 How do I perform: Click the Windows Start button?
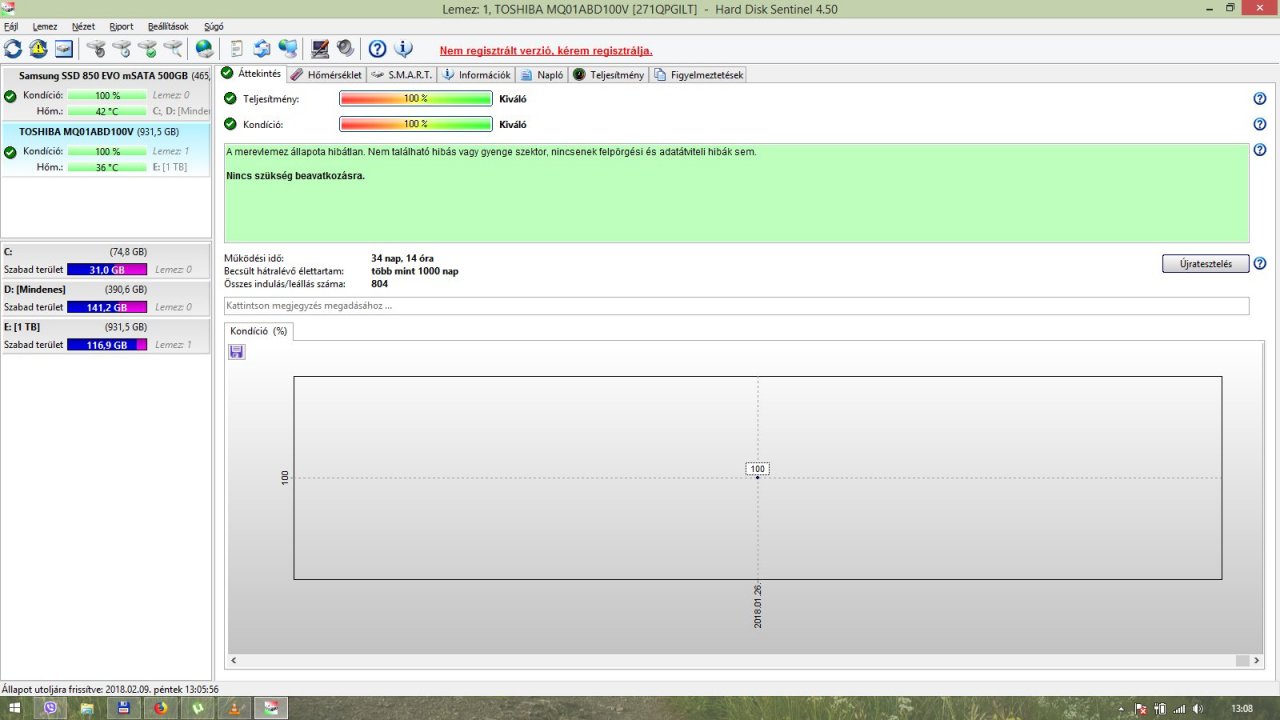point(15,708)
